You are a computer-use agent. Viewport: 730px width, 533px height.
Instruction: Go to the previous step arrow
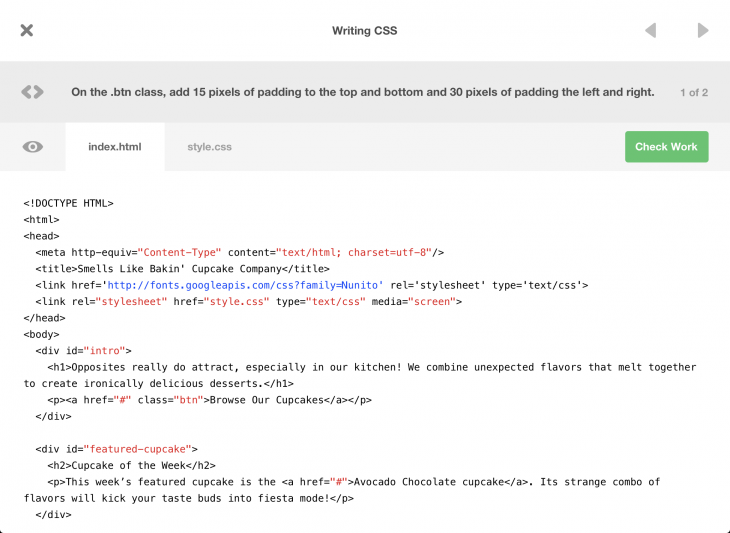click(650, 31)
